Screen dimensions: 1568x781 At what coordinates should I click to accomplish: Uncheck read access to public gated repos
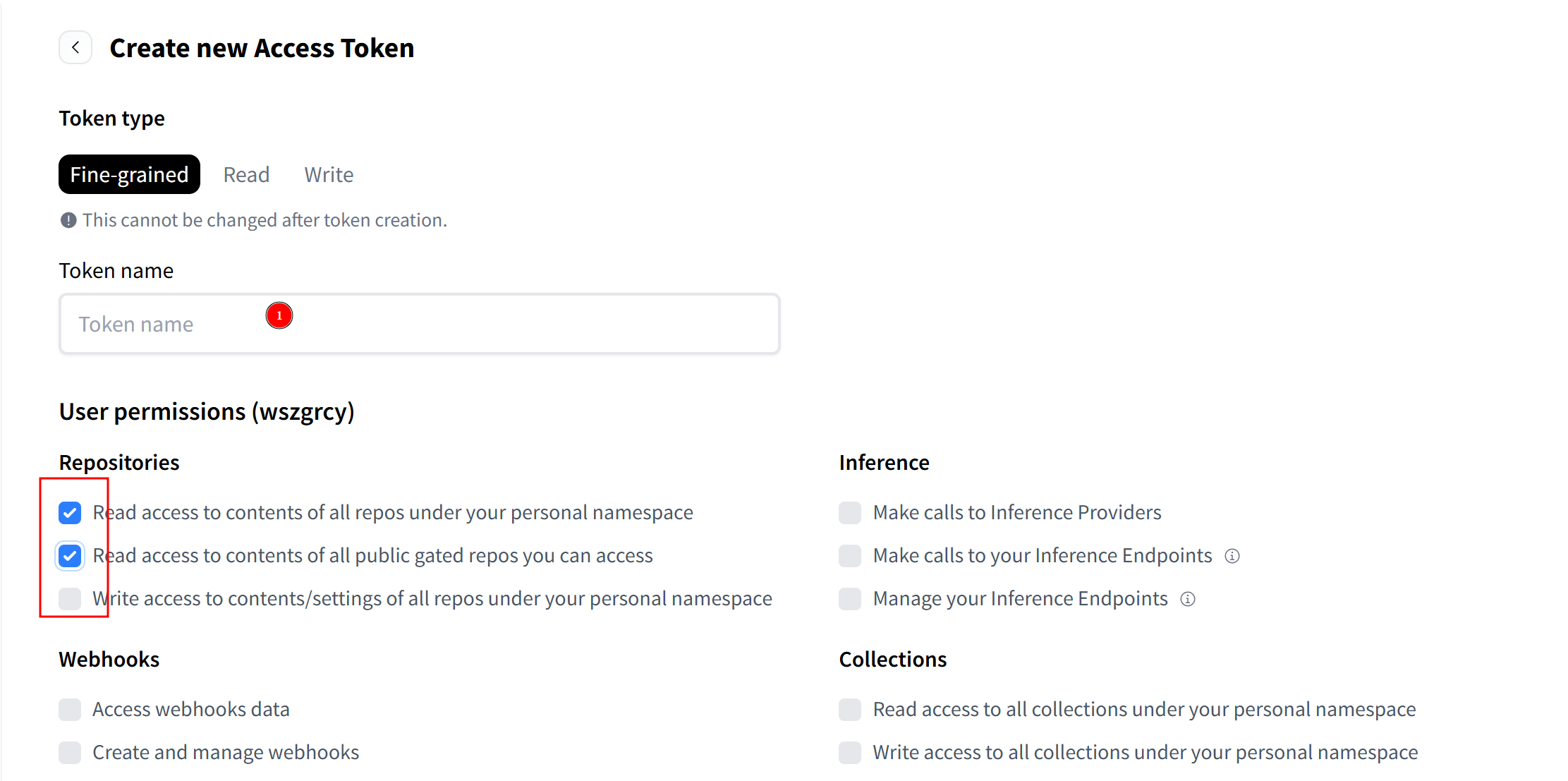[x=70, y=556]
